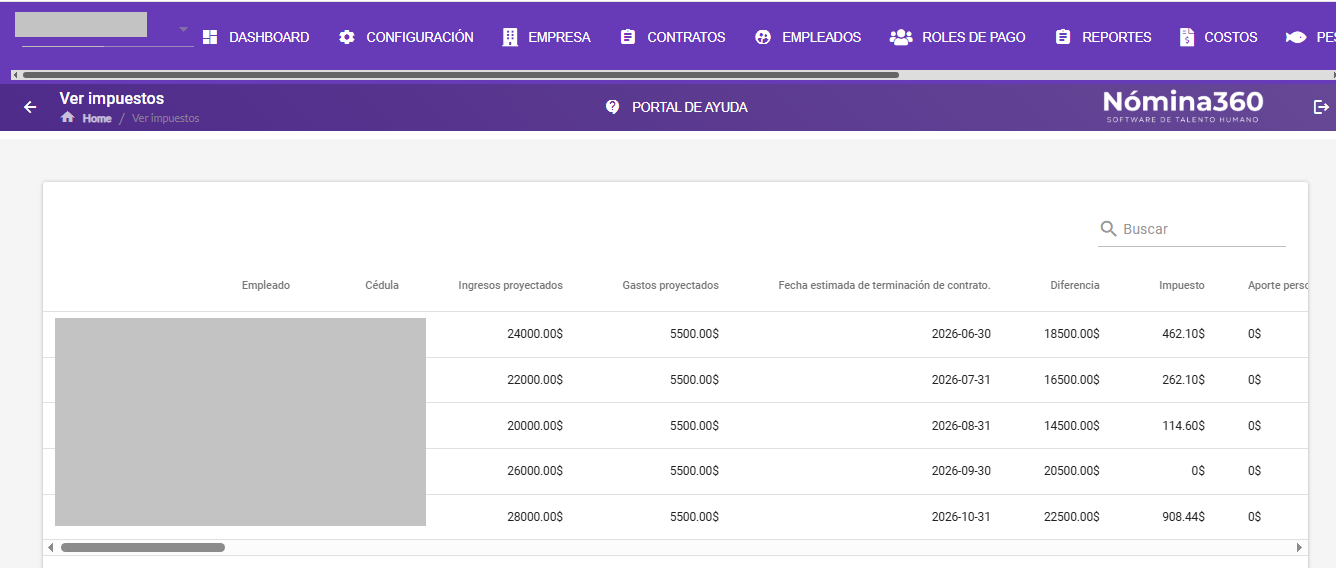The height and width of the screenshot is (568, 1336).
Task: Click the date 2026-07-31
Action: (x=961, y=380)
